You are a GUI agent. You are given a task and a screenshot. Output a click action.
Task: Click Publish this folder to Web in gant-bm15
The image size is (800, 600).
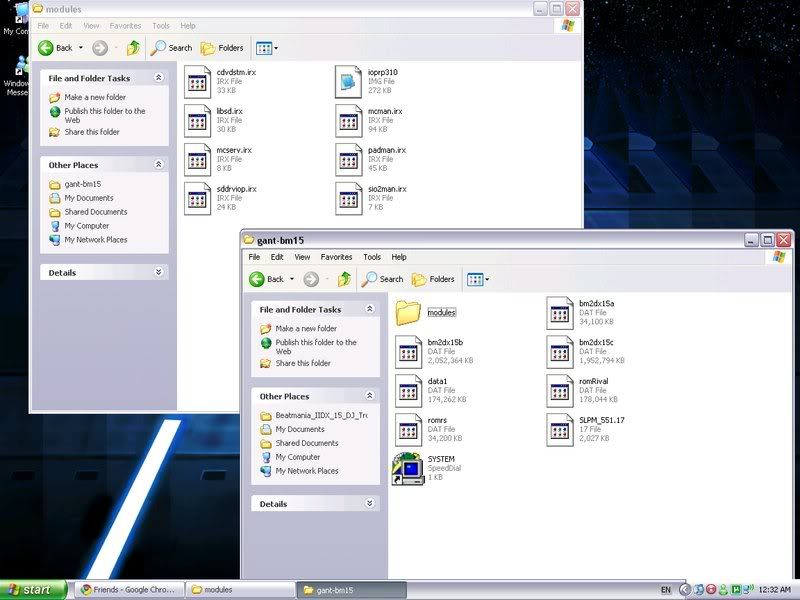click(x=316, y=346)
